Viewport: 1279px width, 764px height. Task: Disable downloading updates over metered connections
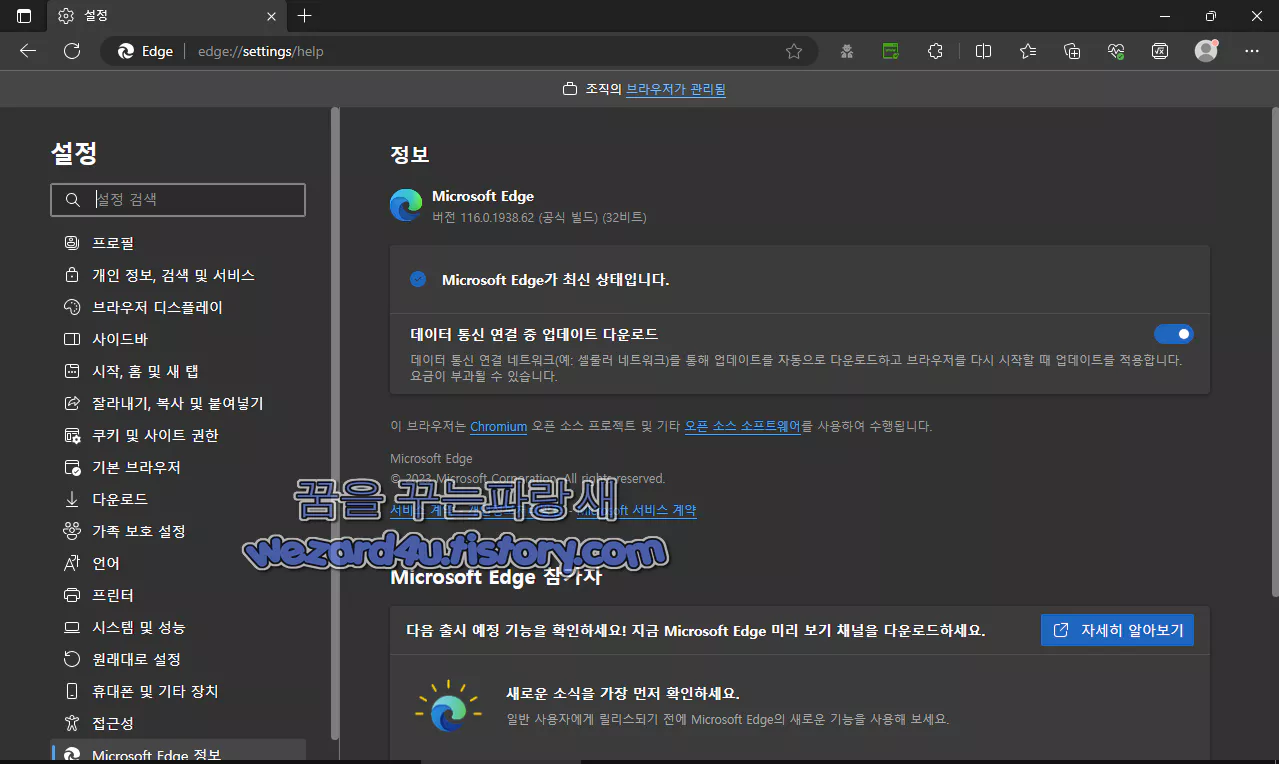coord(1173,333)
